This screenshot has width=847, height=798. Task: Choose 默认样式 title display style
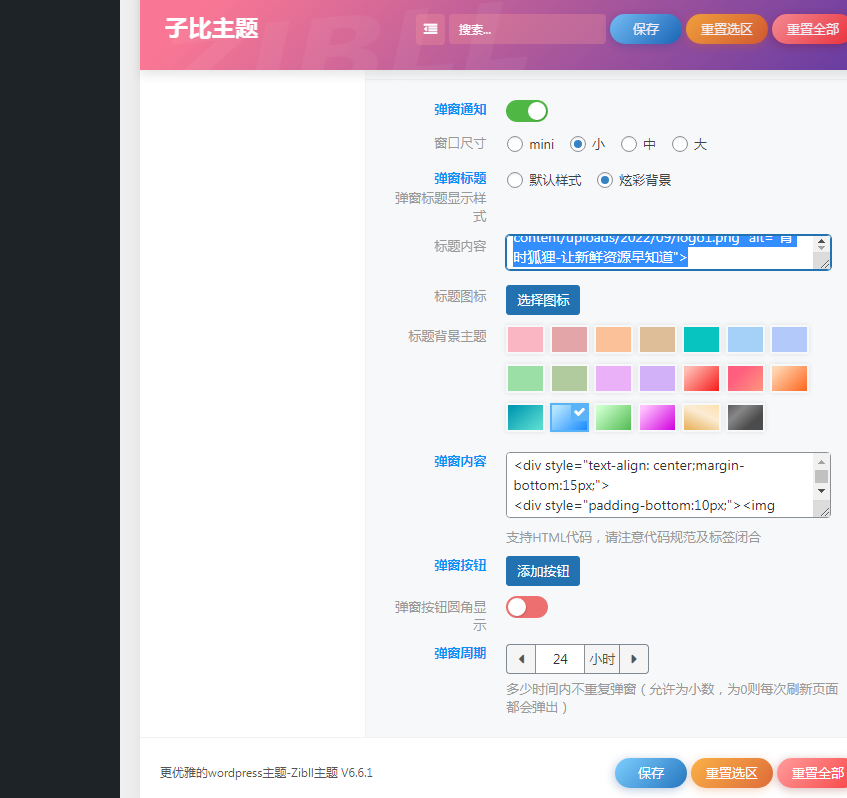pyautogui.click(x=515, y=180)
